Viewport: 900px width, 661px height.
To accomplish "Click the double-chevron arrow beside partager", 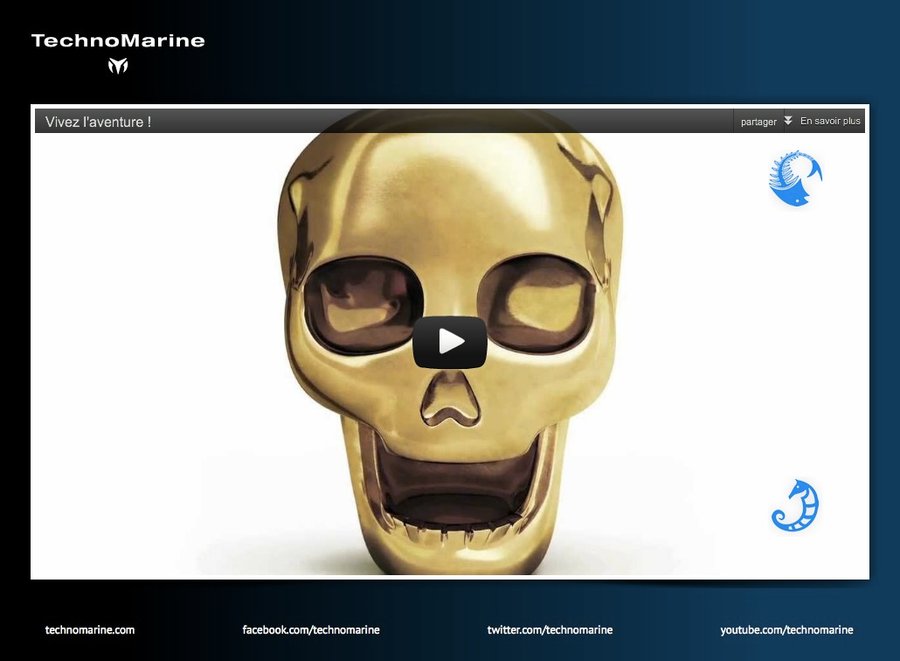I will tap(788, 121).
